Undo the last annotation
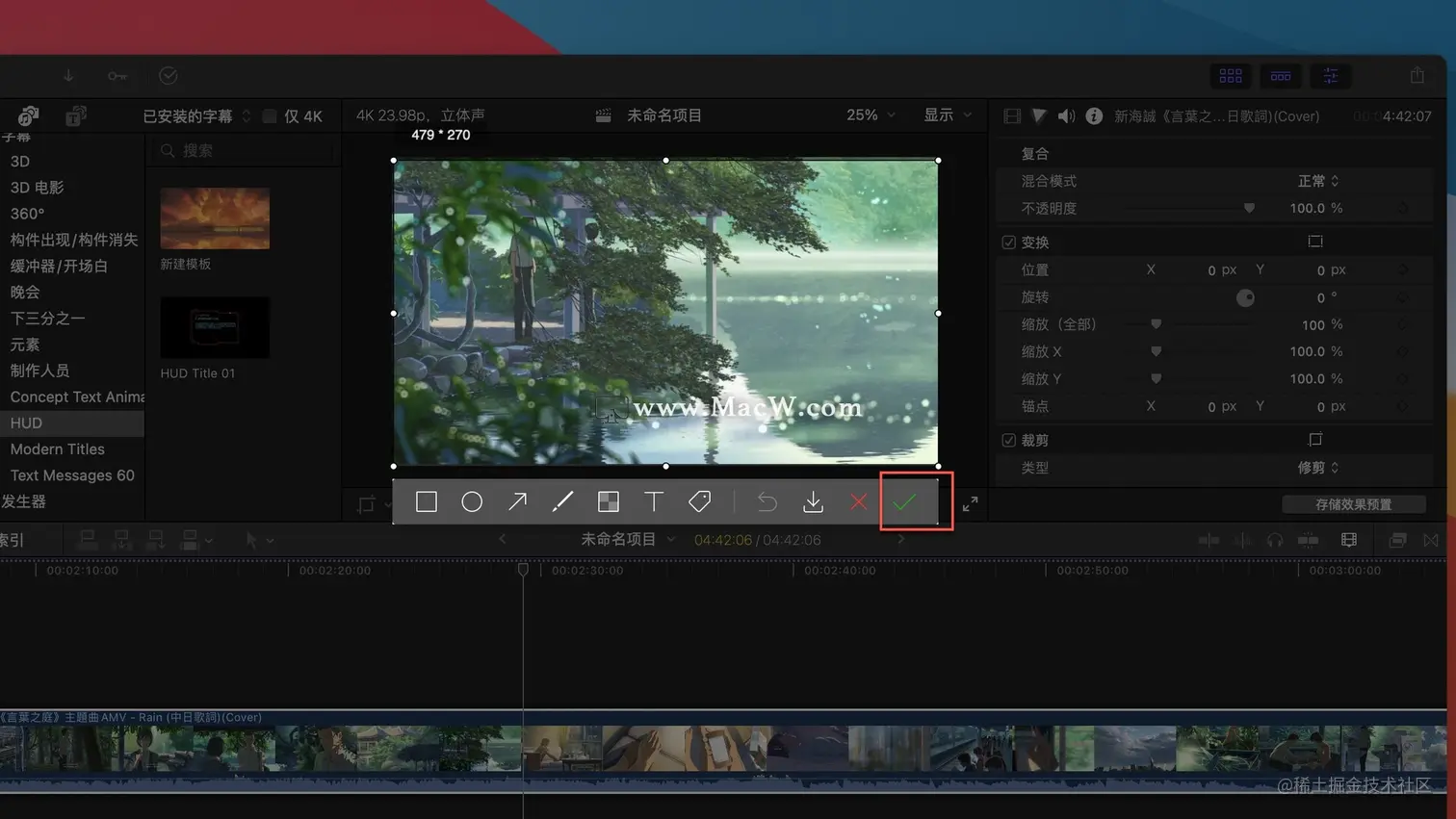Viewport: 1456px width, 819px height. coord(767,501)
